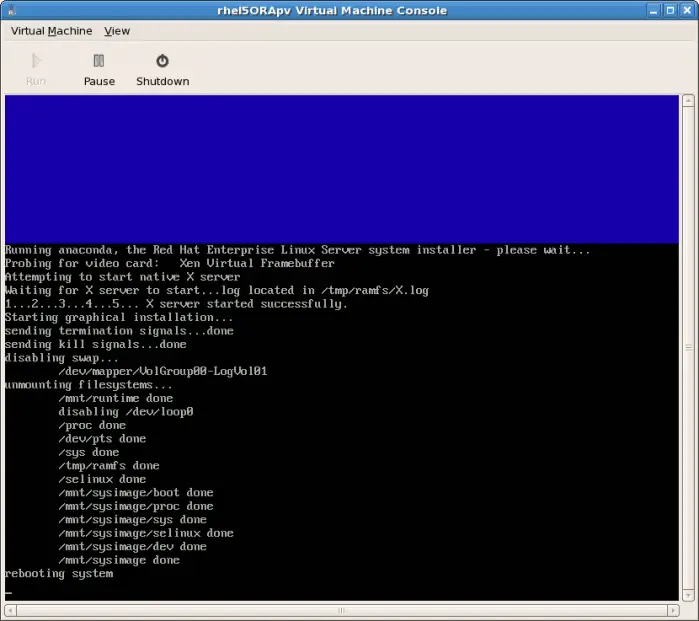Open the Virtual Machine menu

point(51,31)
